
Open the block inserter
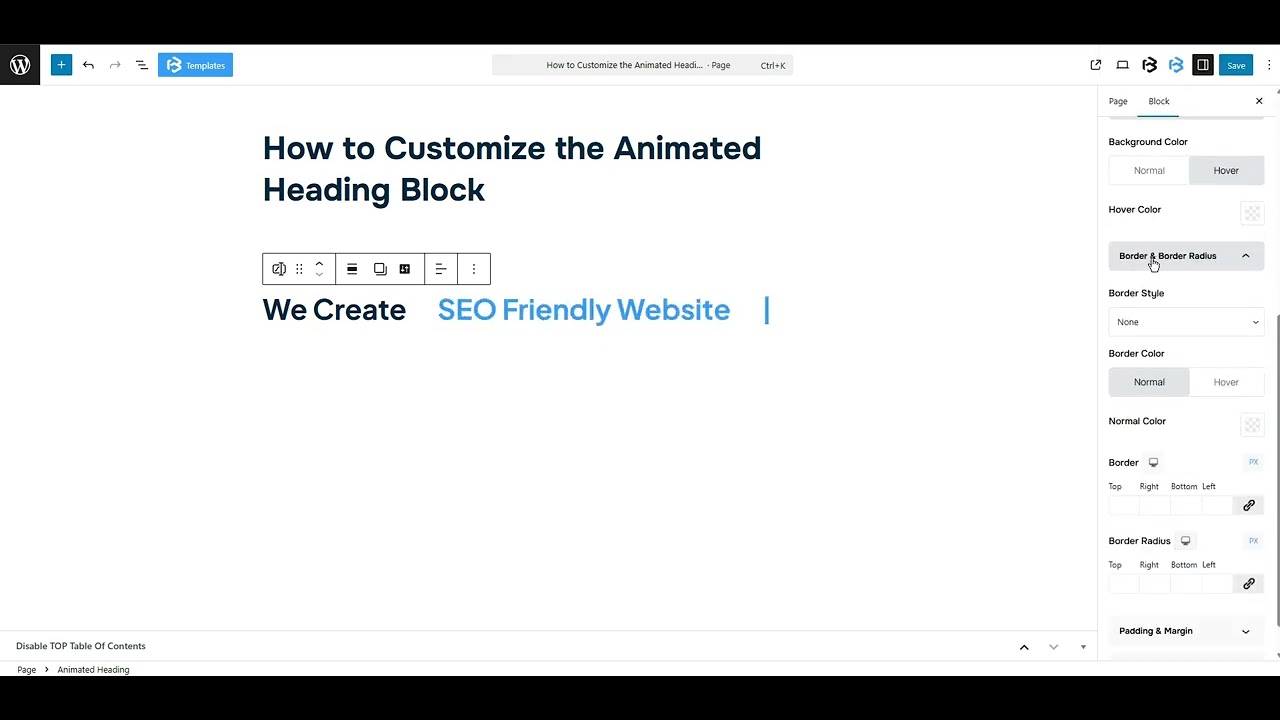(61, 65)
